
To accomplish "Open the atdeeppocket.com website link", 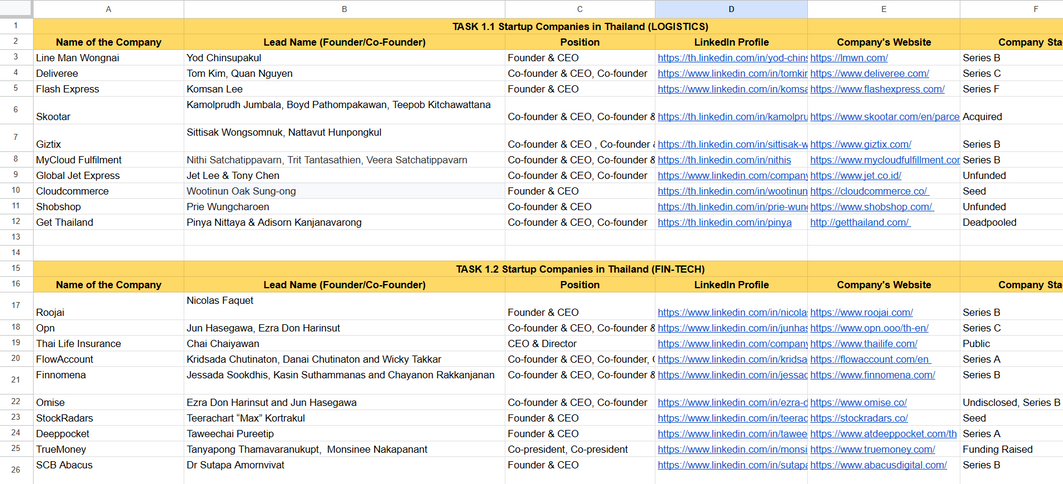I will tap(883, 434).
